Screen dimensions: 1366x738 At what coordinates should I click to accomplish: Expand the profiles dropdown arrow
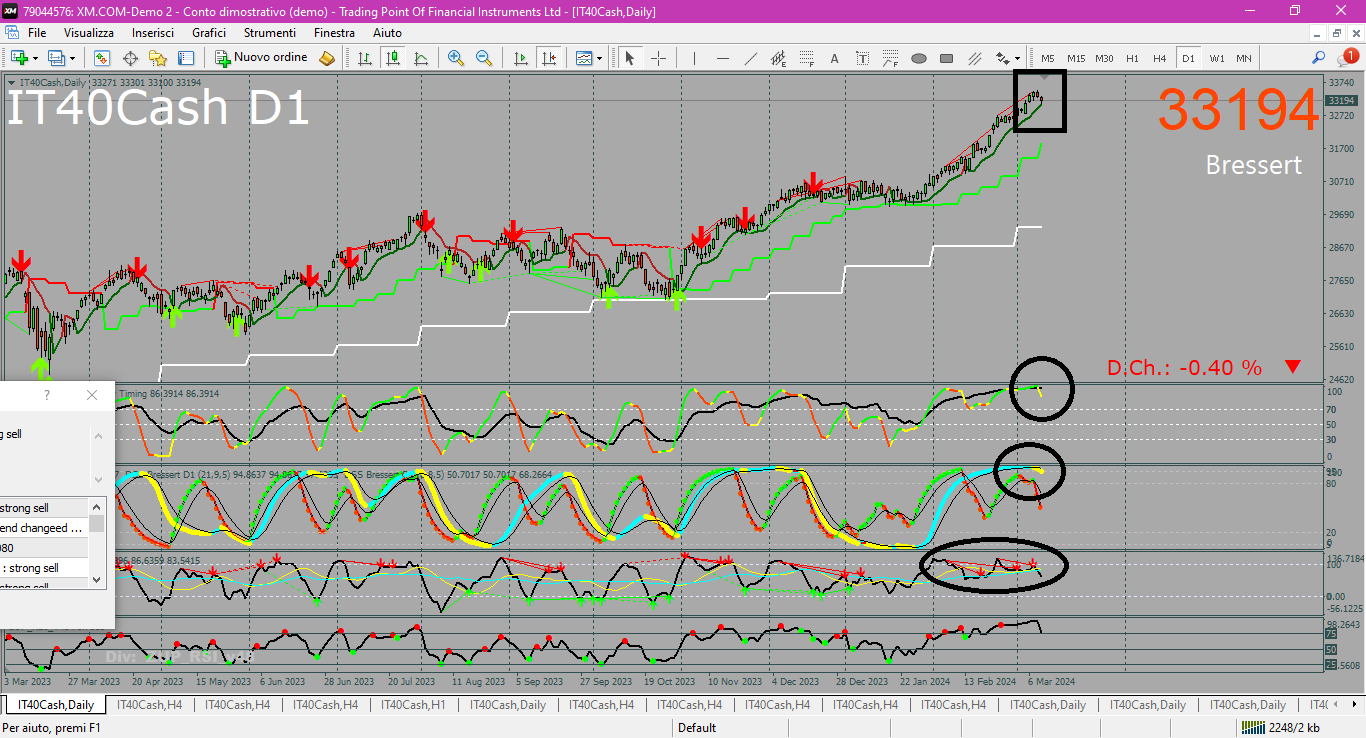coord(72,58)
